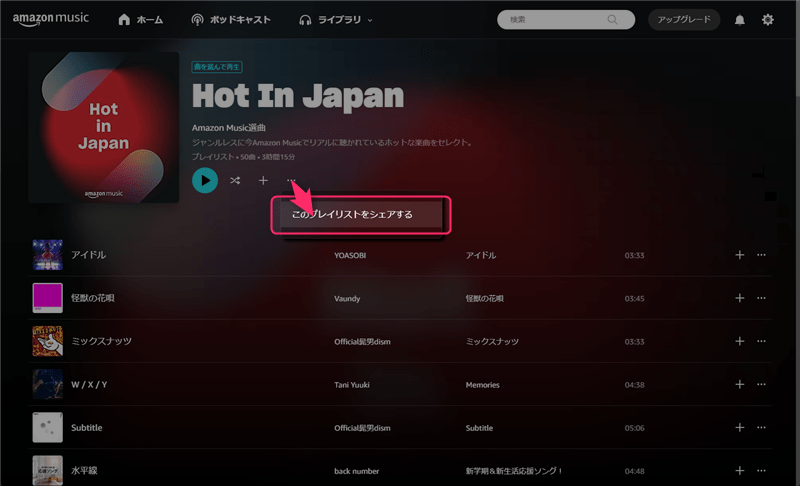The width and height of the screenshot is (800, 486).
Task: Click Subtitle song thumbnail
Action: click(x=47, y=427)
